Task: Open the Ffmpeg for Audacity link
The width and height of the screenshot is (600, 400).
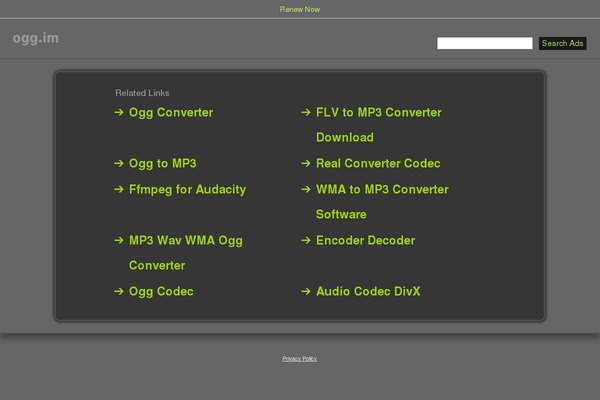Action: pyautogui.click(x=188, y=189)
